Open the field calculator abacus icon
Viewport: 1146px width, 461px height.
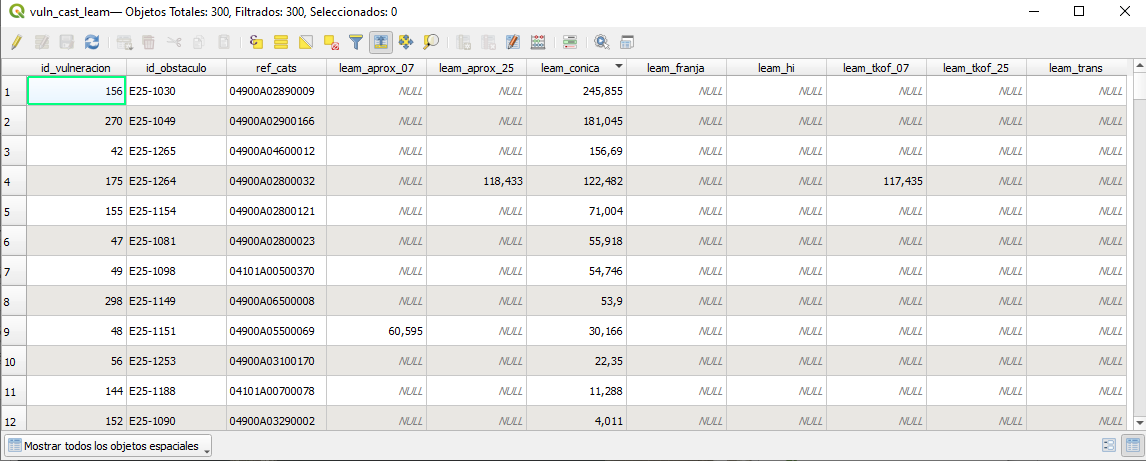pyautogui.click(x=538, y=42)
